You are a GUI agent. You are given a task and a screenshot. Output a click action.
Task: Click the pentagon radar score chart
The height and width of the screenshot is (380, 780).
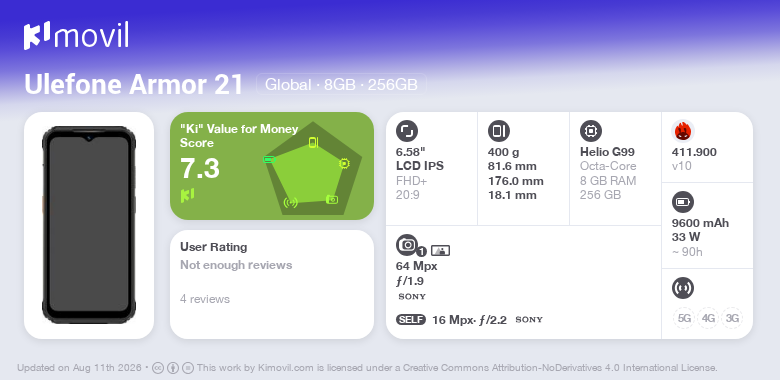click(x=313, y=168)
